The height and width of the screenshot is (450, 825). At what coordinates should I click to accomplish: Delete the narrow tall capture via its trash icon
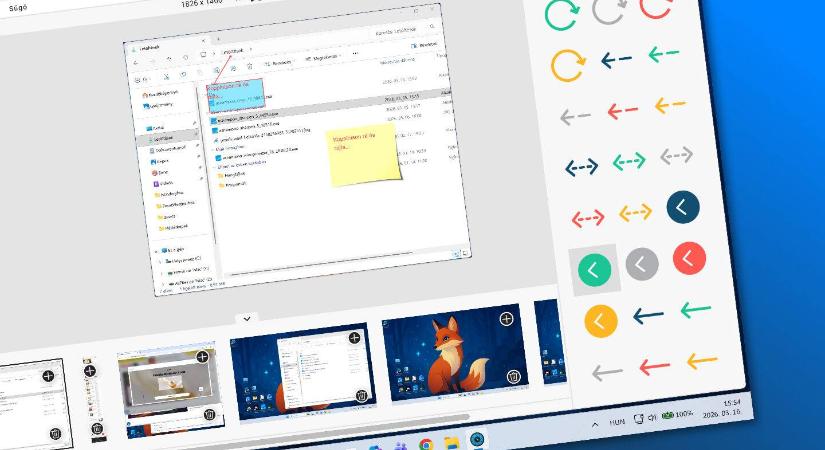(x=97, y=429)
